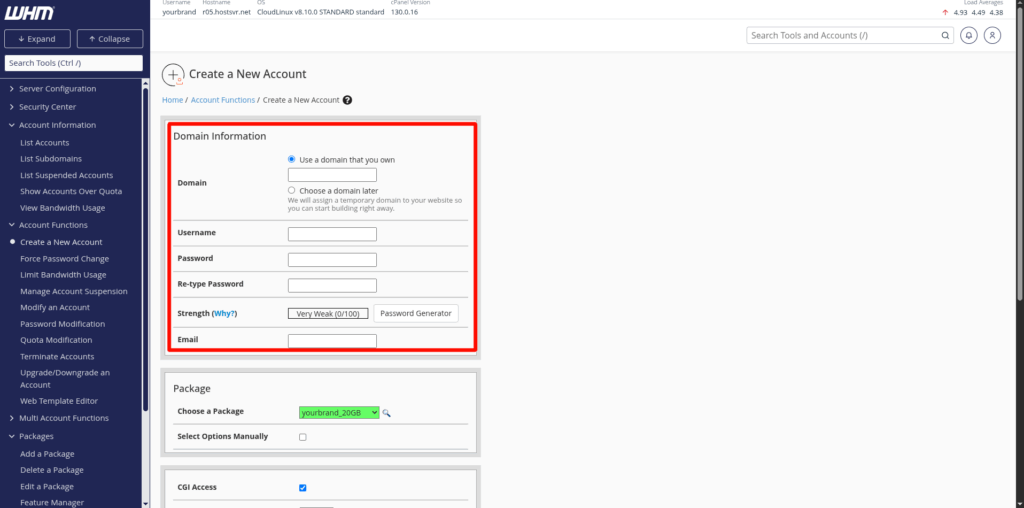Collapse the Account Information section
The width and height of the screenshot is (1024, 508).
coord(57,125)
